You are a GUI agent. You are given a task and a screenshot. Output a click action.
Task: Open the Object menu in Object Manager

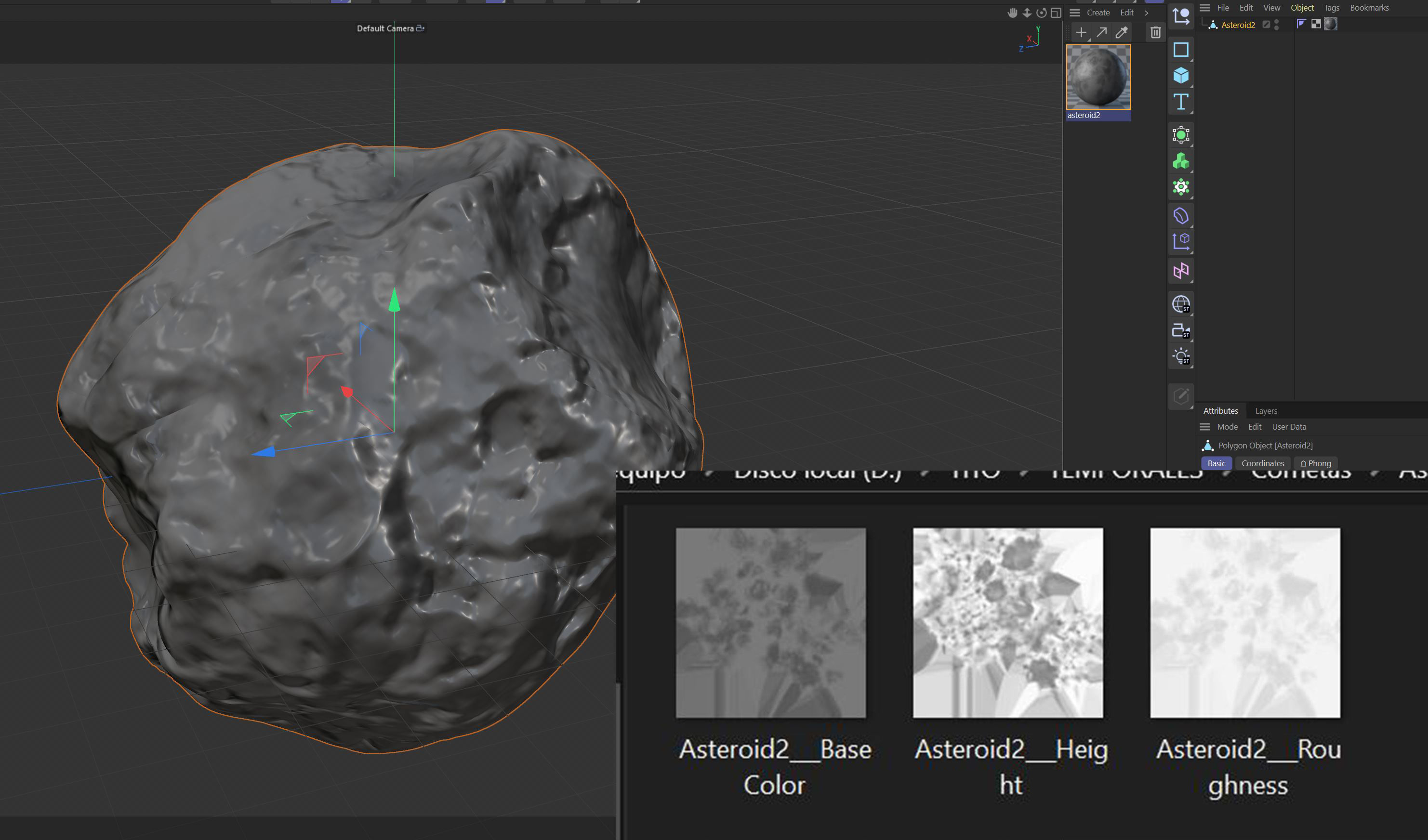1302,8
